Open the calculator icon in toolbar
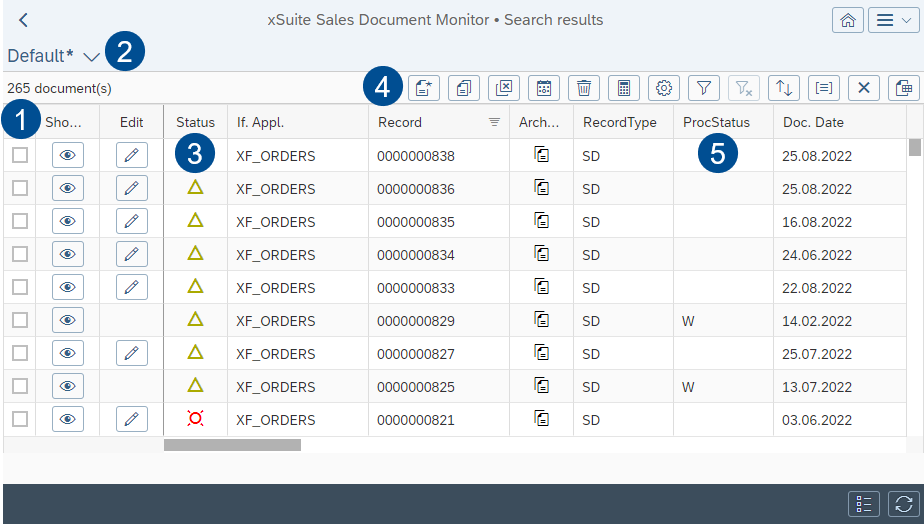This screenshot has width=924, height=524. [x=624, y=88]
